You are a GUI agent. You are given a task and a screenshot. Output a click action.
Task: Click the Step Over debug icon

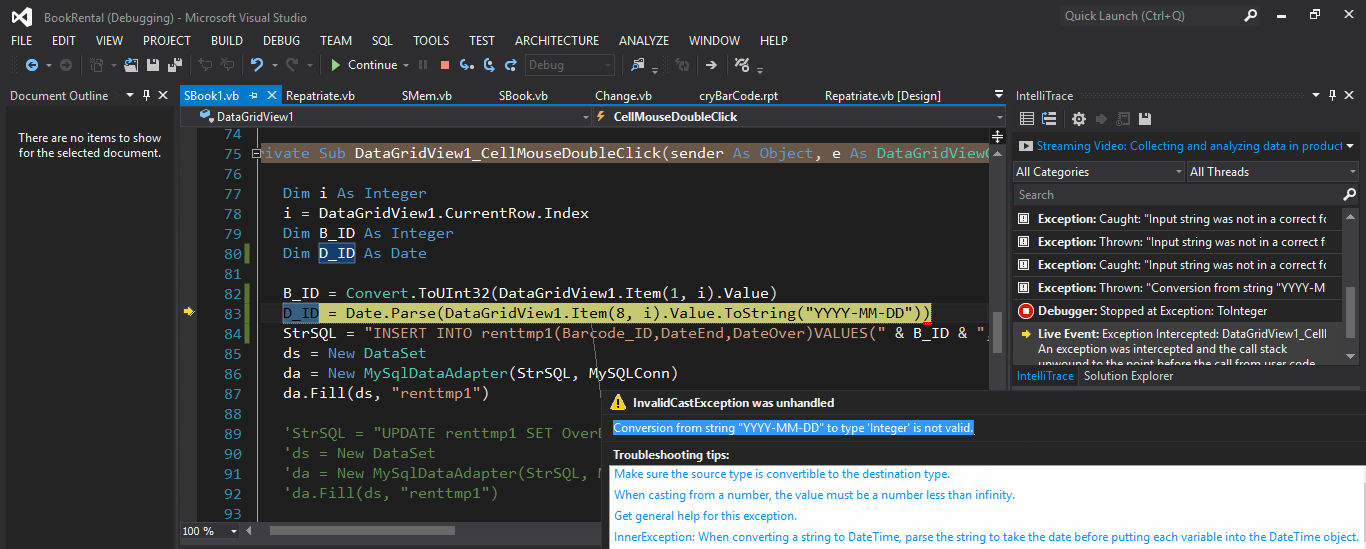[x=489, y=65]
